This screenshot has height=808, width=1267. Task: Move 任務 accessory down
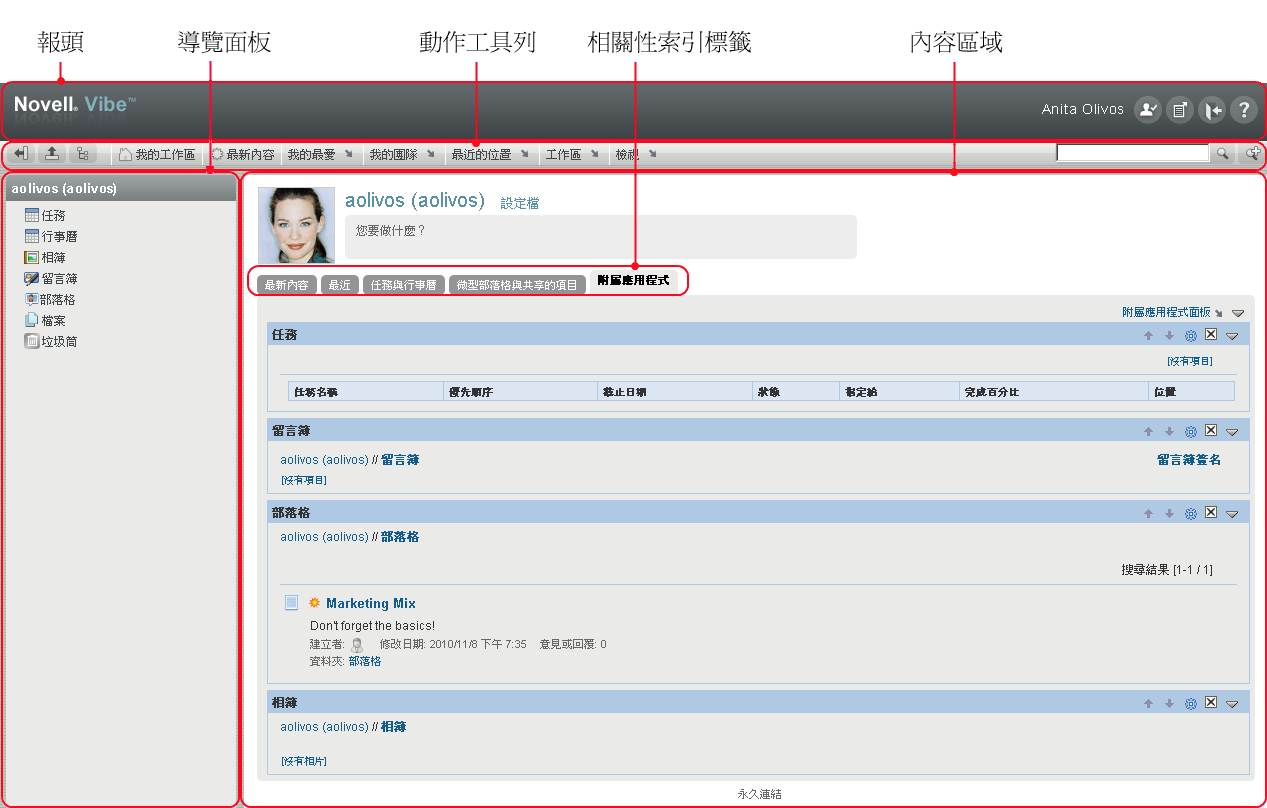click(1169, 336)
